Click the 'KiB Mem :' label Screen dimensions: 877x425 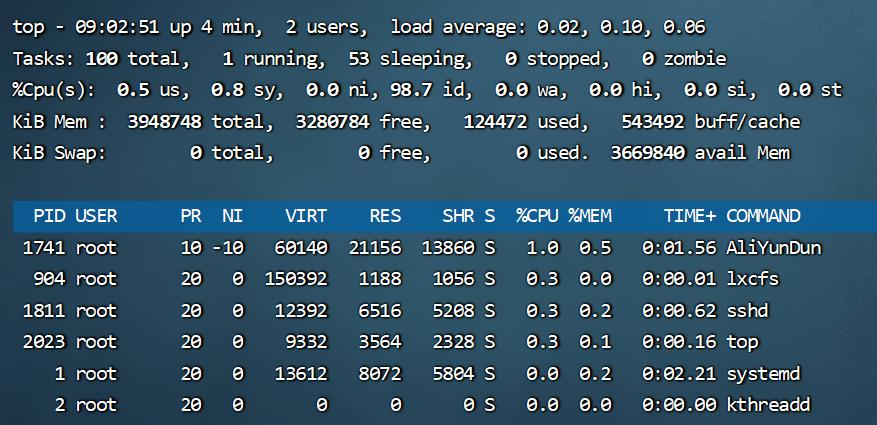(59, 122)
